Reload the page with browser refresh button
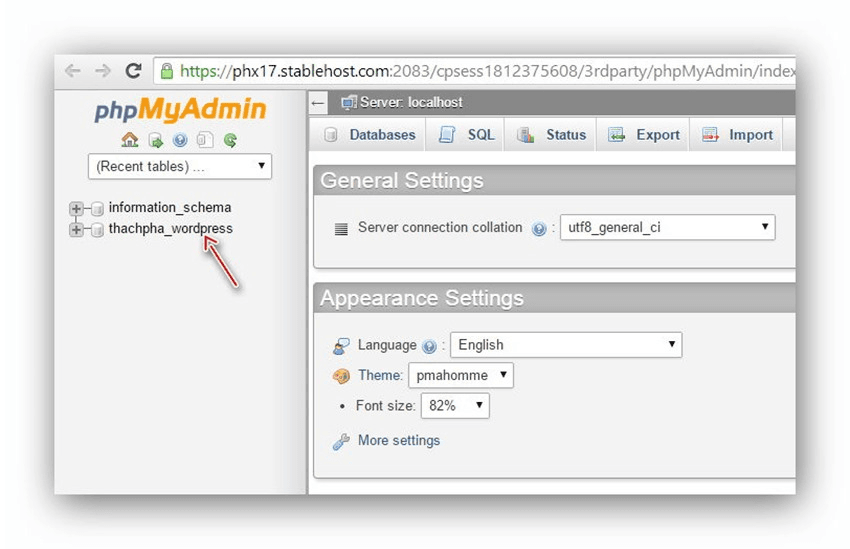The image size is (850, 549). tap(133, 70)
